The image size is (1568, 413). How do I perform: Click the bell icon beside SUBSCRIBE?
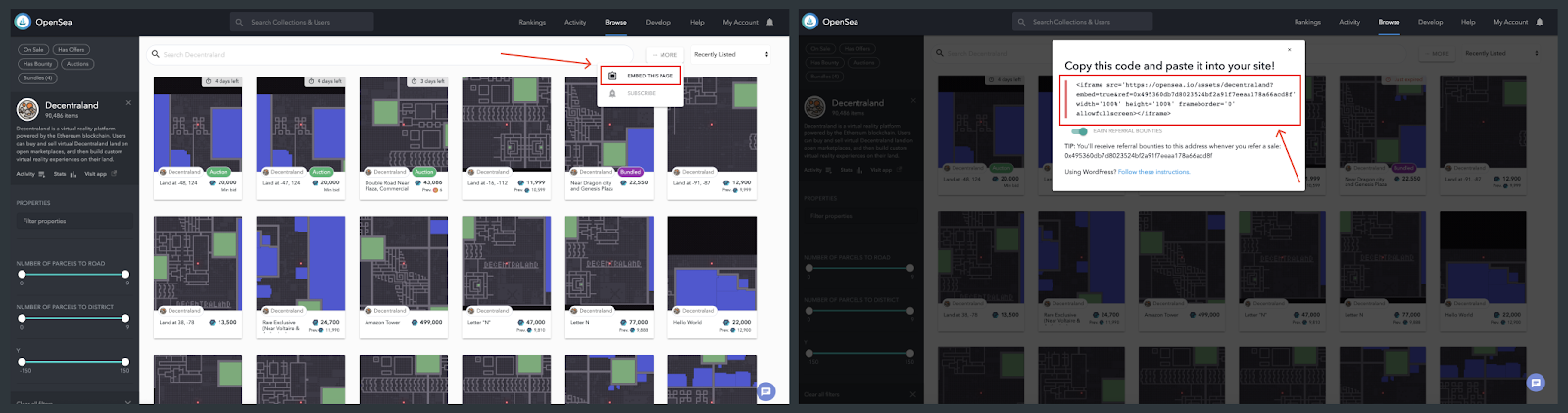(x=612, y=93)
